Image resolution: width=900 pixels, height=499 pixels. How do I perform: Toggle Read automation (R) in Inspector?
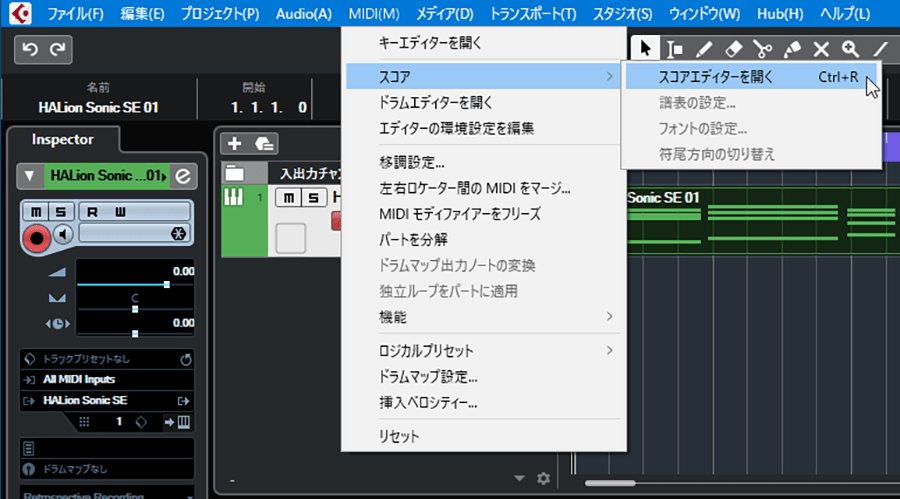pos(92,212)
